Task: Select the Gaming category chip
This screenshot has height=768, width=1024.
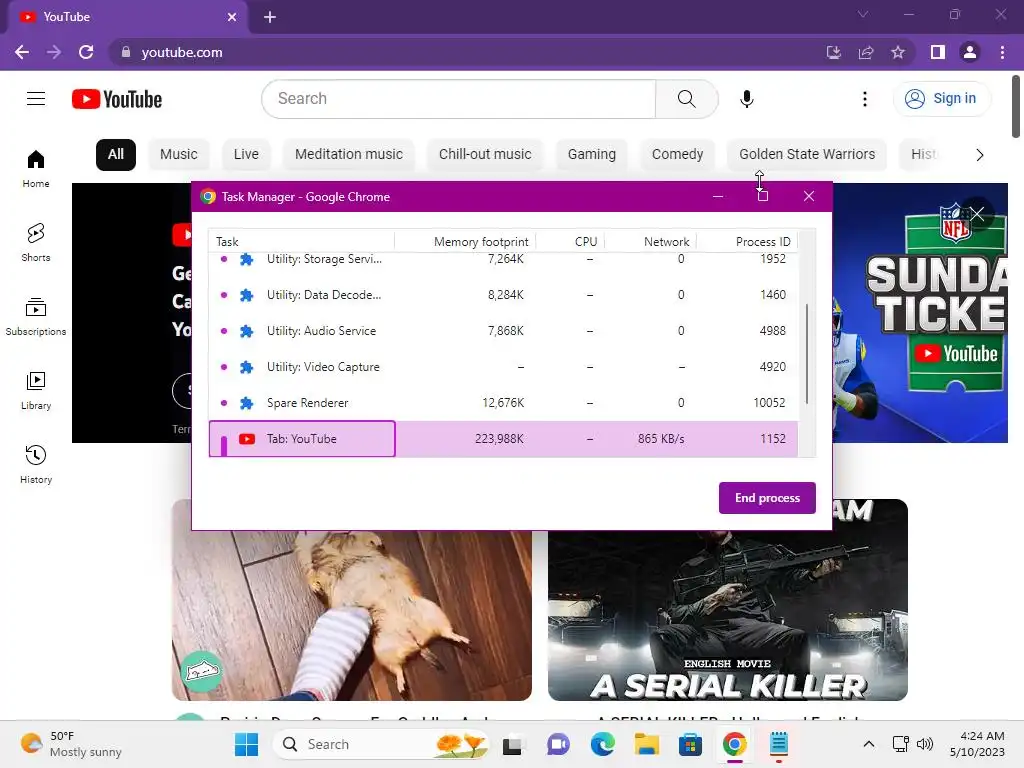Action: click(592, 155)
